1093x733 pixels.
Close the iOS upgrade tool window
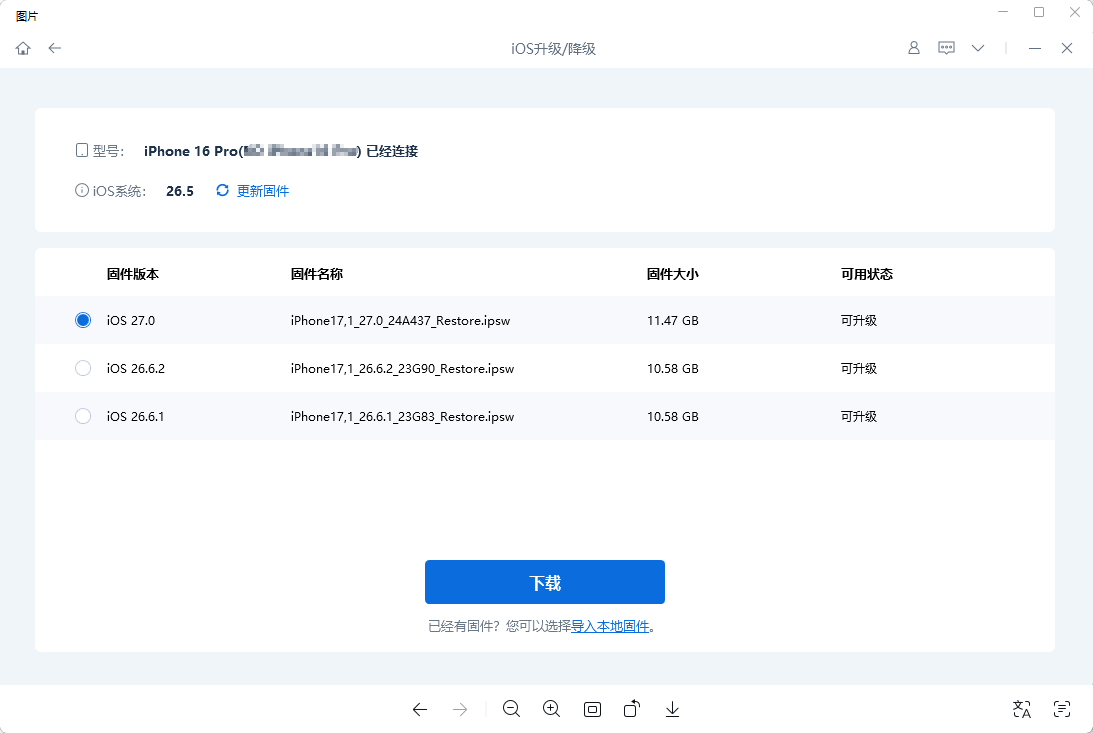1067,48
